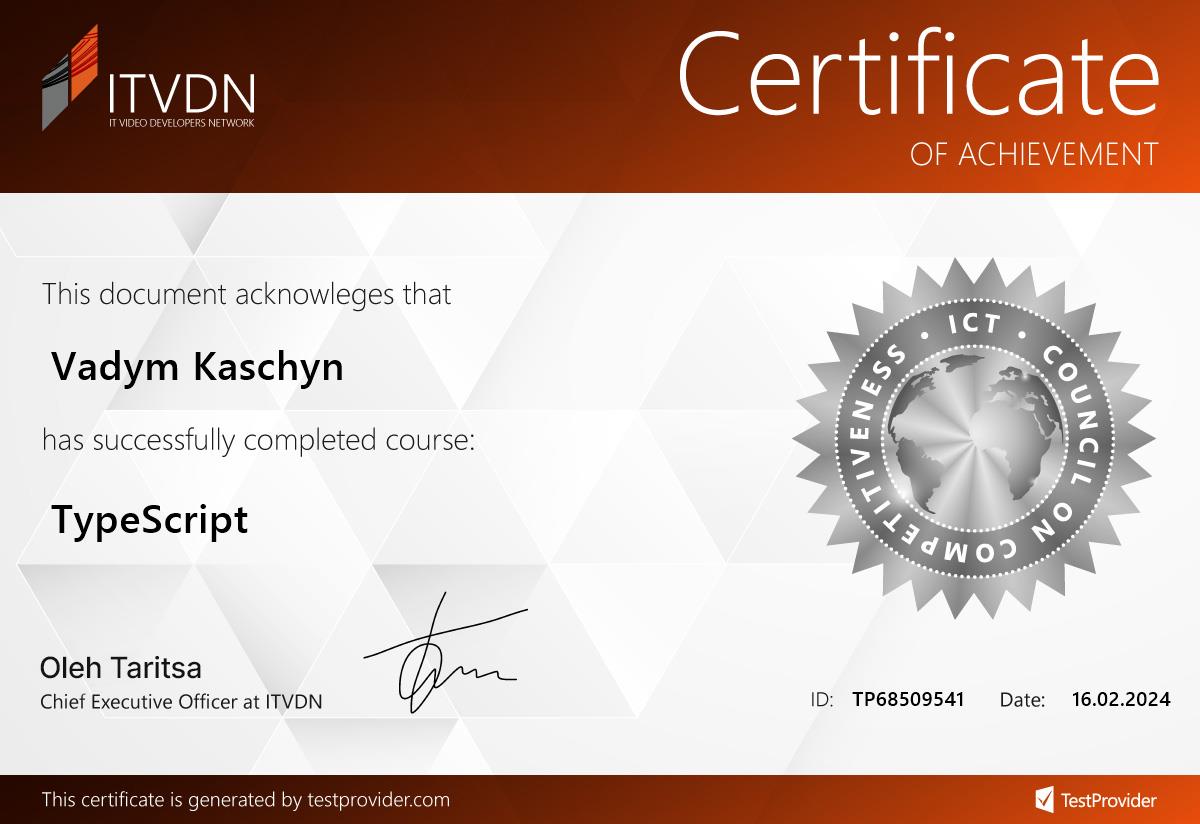Click the name Oleh Taritsa
The height and width of the screenshot is (824, 1200).
click(x=120, y=668)
